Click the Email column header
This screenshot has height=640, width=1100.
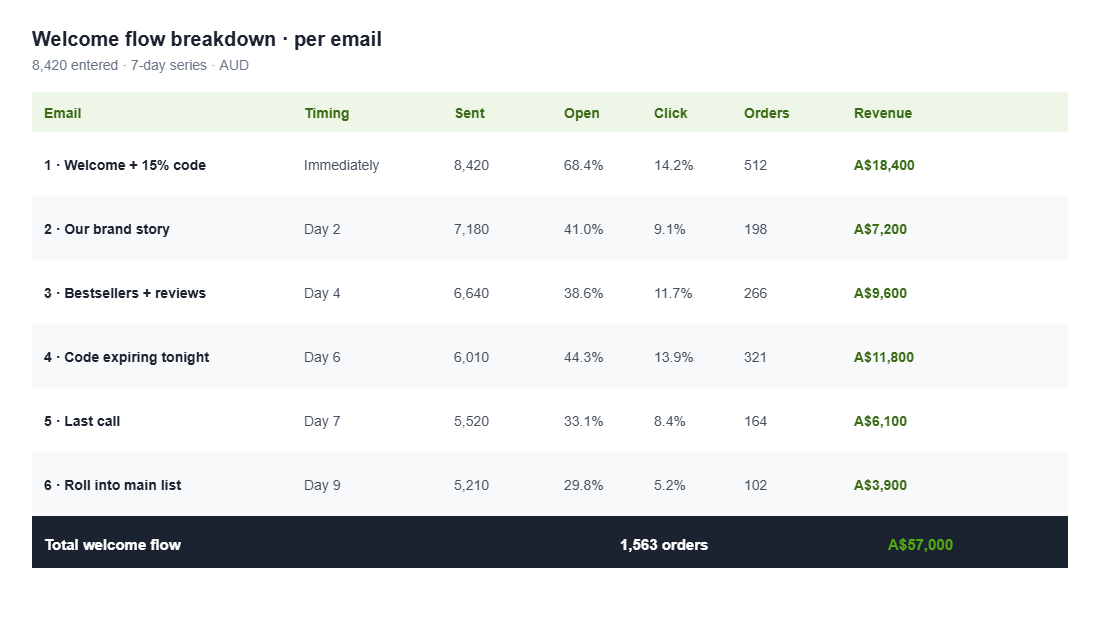(x=62, y=113)
